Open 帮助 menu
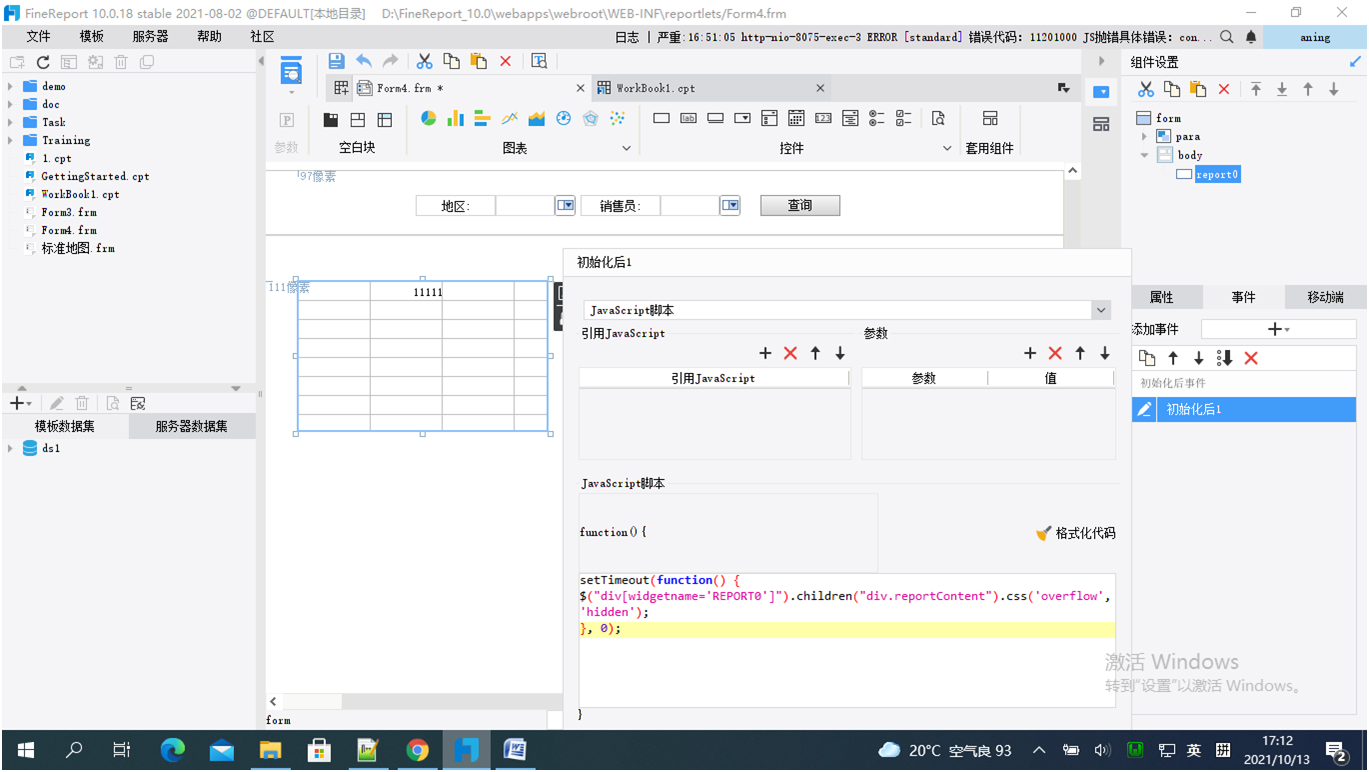 [x=209, y=36]
